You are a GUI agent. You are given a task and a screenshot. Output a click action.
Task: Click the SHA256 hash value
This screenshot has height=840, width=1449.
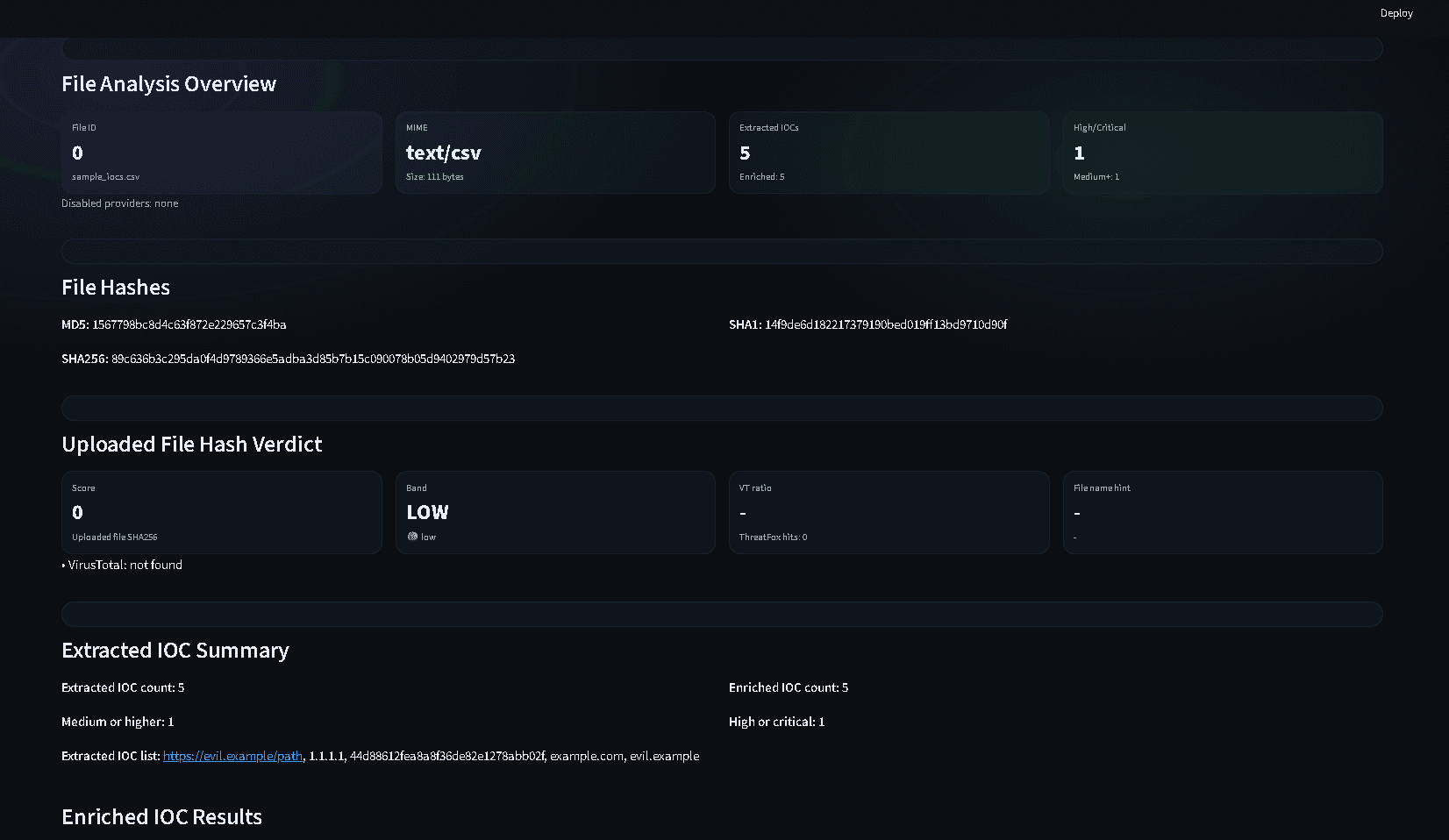click(313, 359)
